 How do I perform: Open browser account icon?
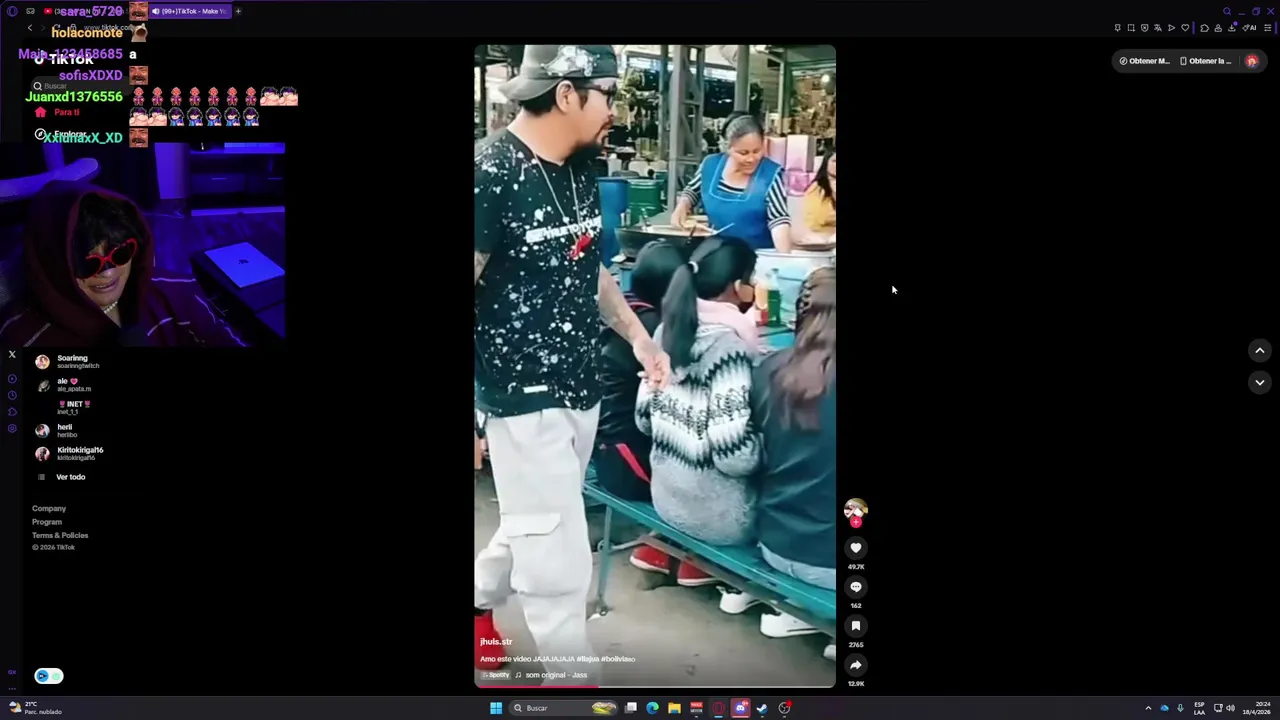(1218, 28)
